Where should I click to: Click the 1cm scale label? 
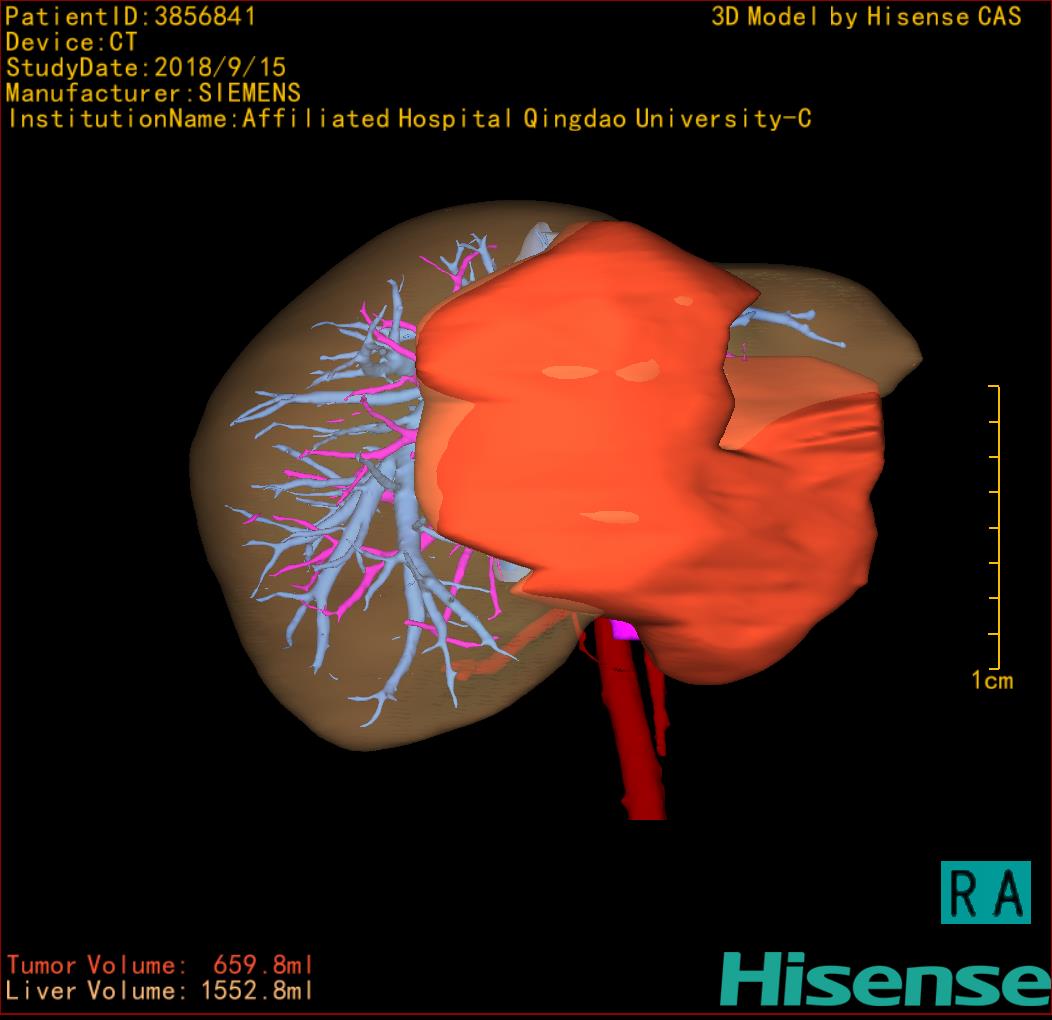991,681
